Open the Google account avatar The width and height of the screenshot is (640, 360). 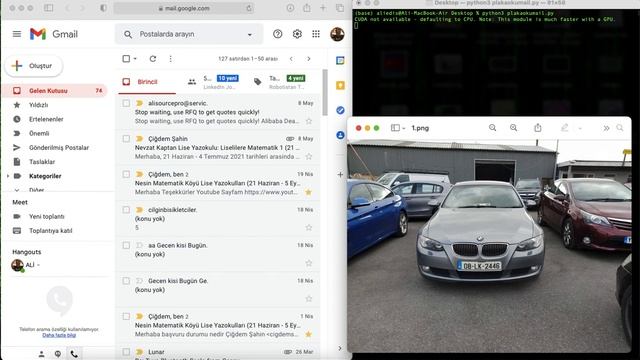337,34
